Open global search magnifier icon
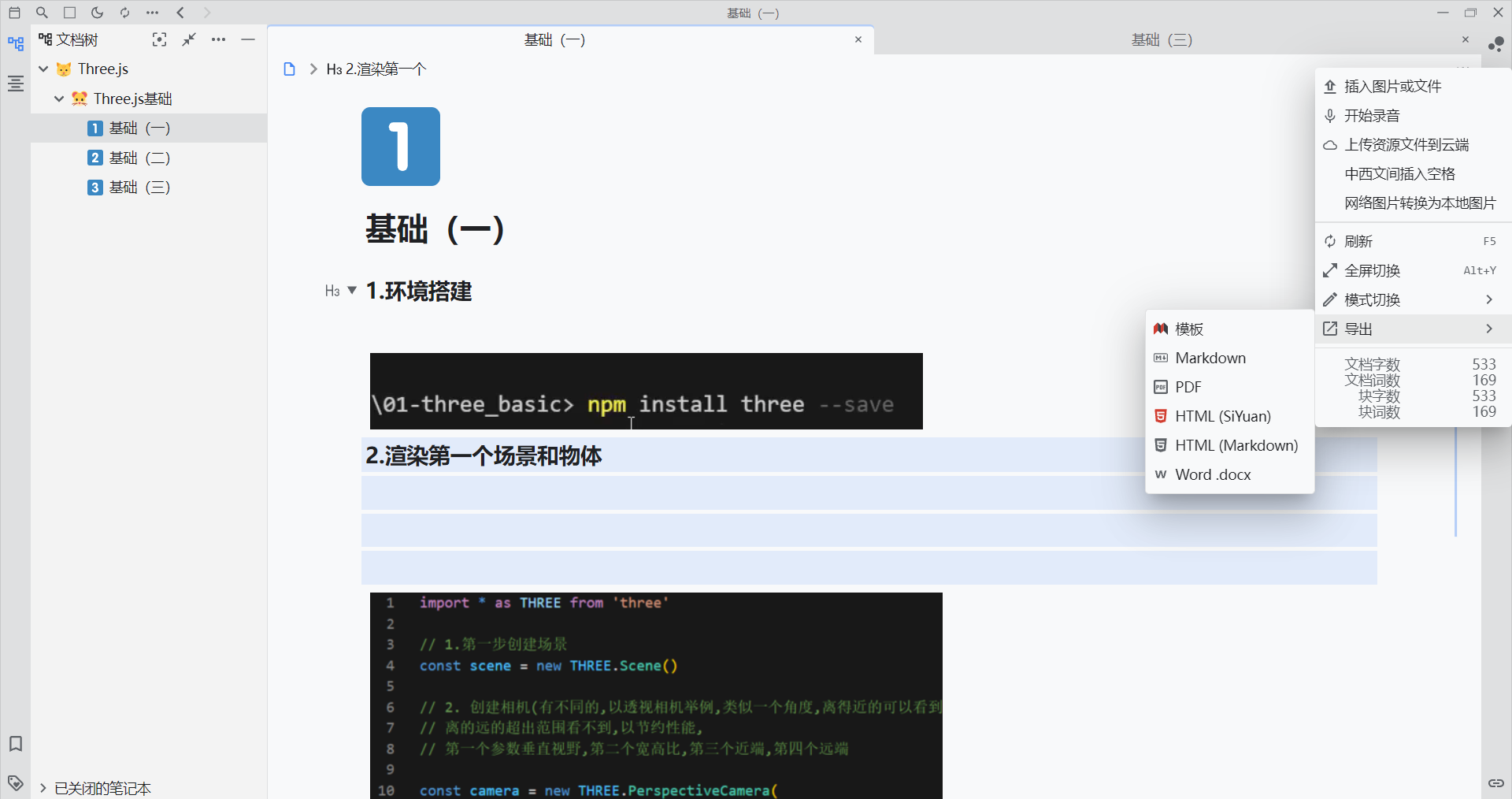Image resolution: width=1512 pixels, height=799 pixels. click(42, 13)
